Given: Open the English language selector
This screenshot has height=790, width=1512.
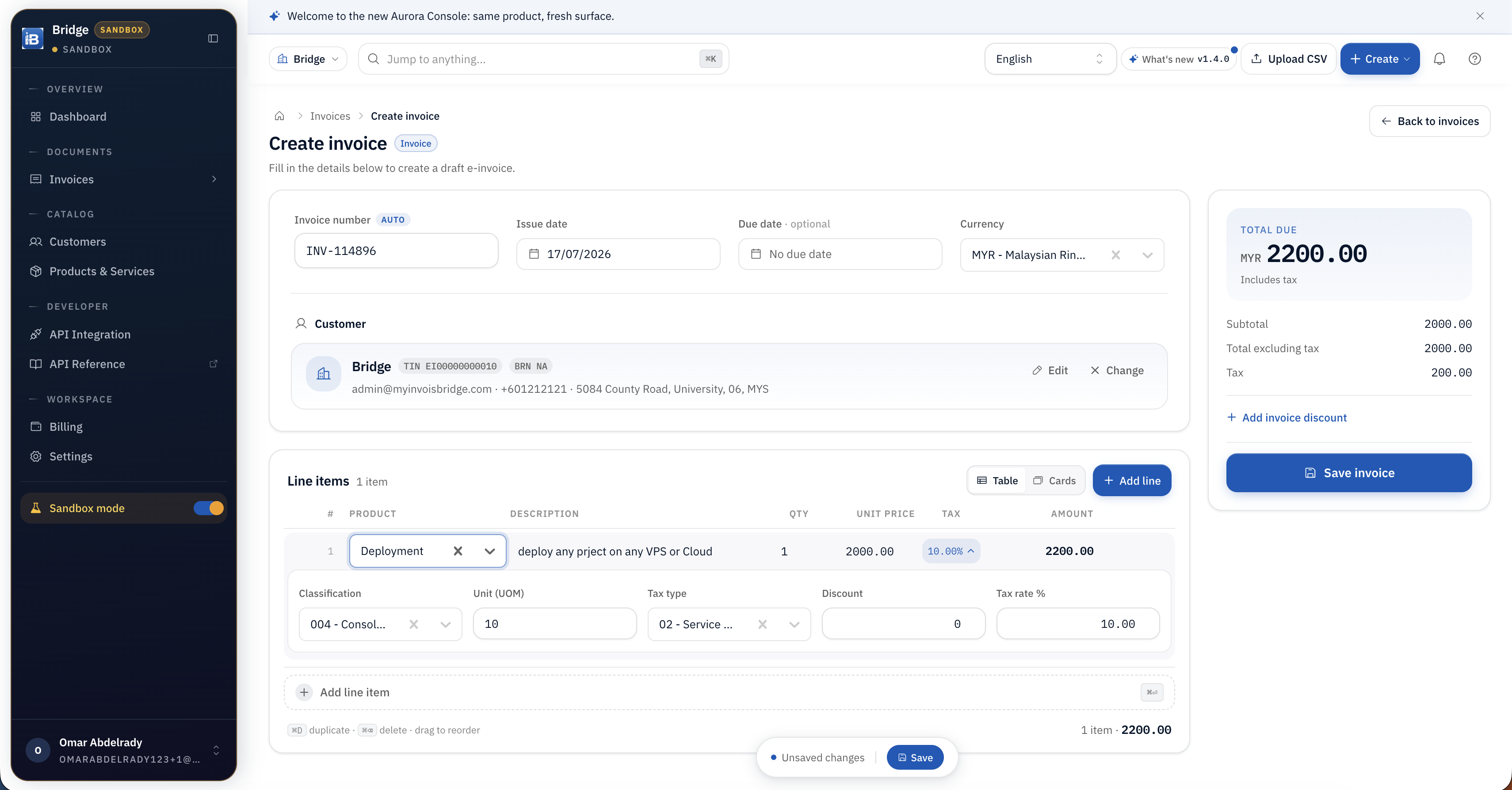Looking at the screenshot, I should (1050, 59).
